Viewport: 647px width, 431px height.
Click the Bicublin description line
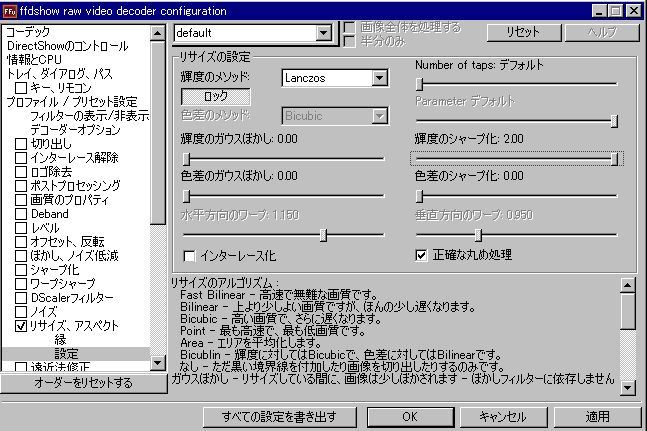(x=341, y=354)
